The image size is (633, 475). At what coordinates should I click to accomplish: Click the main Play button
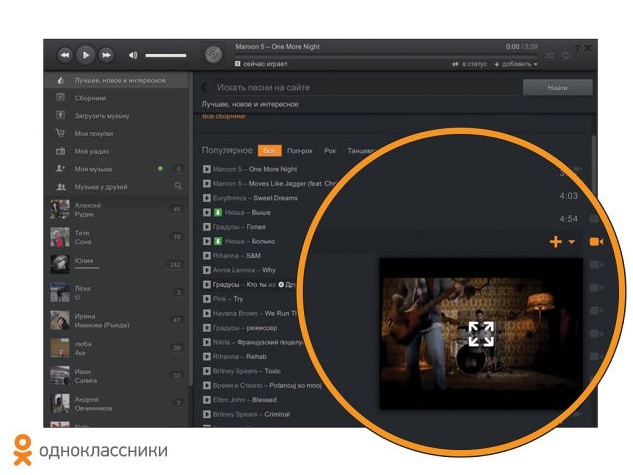coord(85,55)
